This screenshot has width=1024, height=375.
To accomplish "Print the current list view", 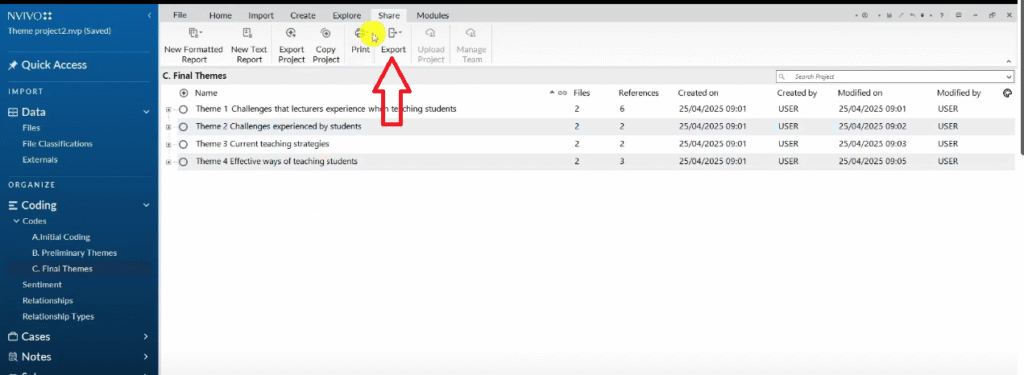I will tap(360, 41).
